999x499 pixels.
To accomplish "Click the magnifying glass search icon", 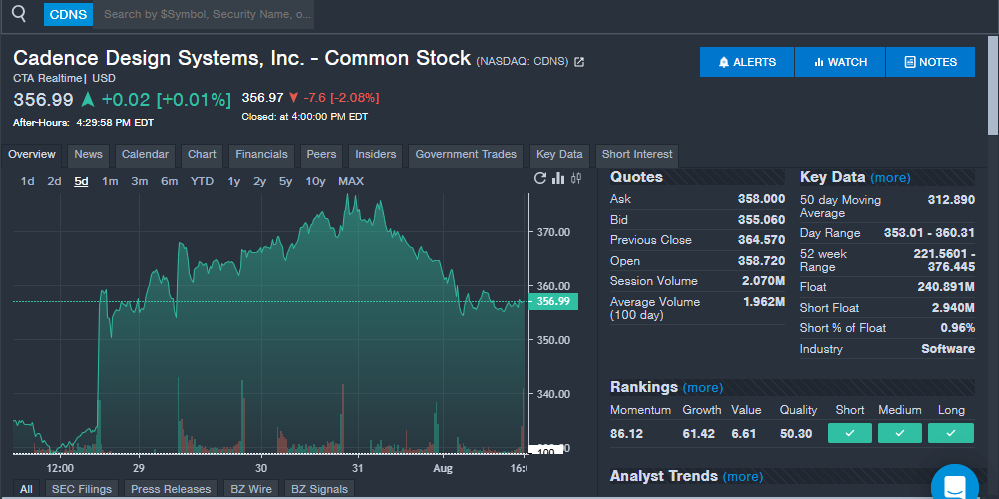I will point(19,13).
